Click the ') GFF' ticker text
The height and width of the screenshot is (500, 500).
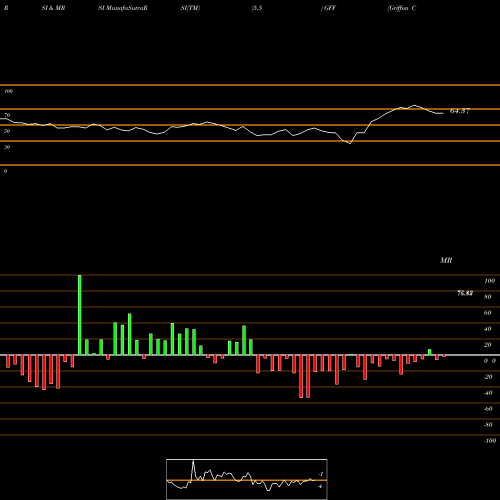[328, 8]
